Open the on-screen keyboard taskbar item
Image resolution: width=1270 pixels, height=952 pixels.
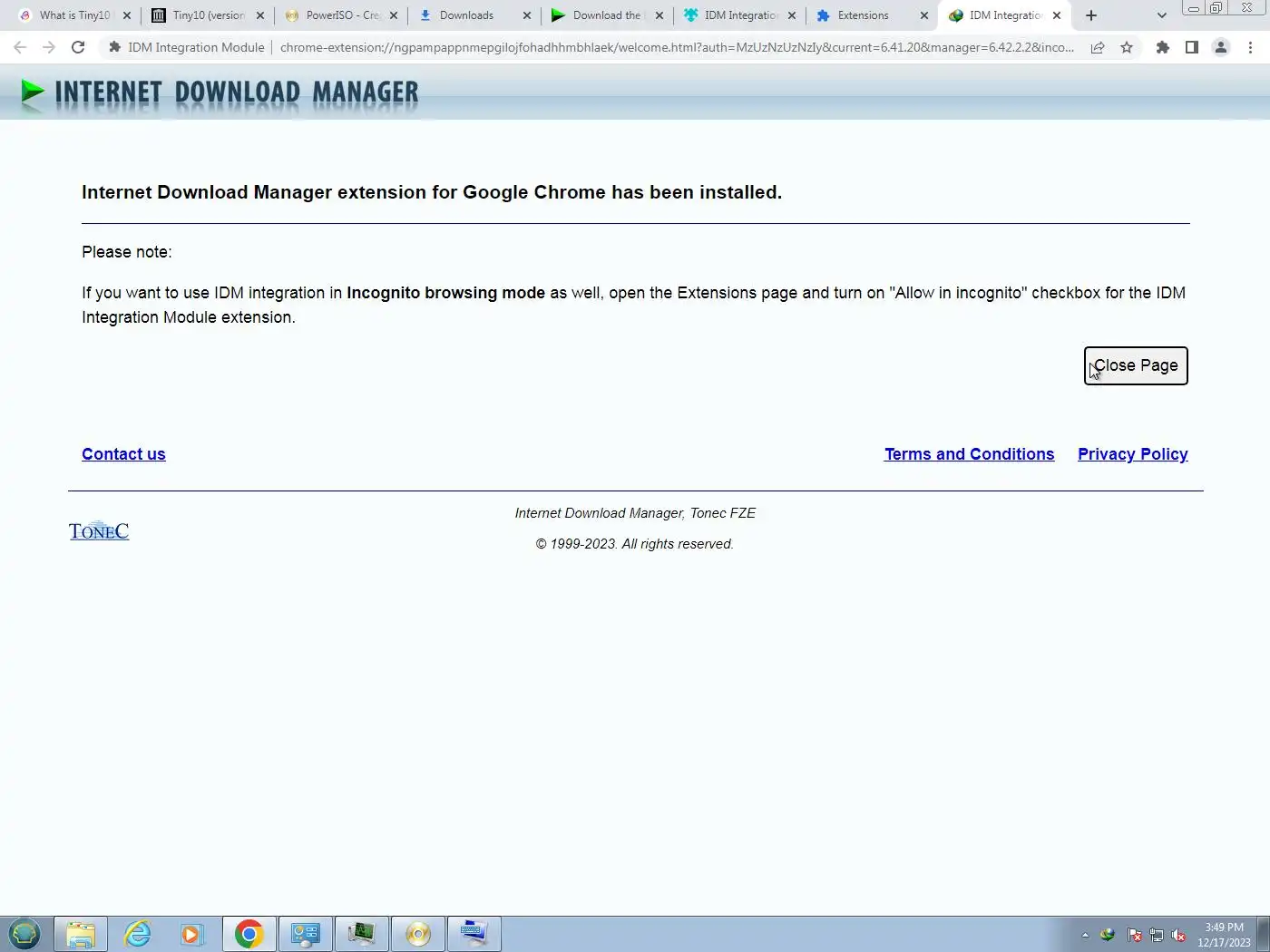pos(474,934)
